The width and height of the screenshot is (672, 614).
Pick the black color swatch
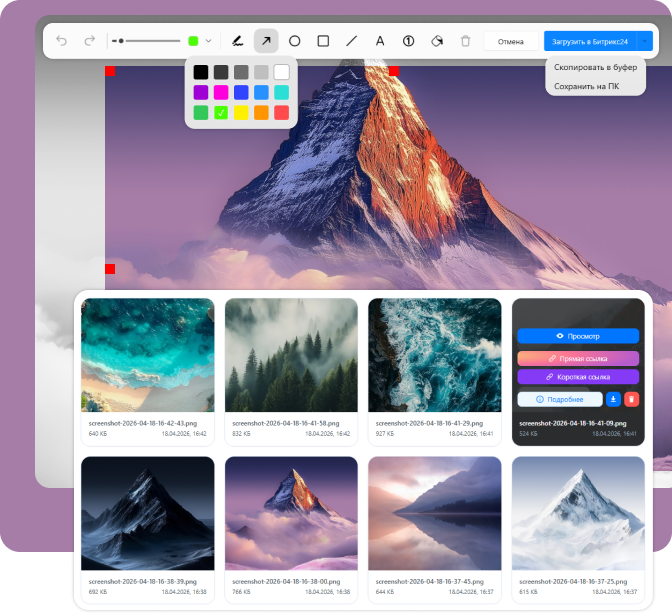(x=201, y=72)
